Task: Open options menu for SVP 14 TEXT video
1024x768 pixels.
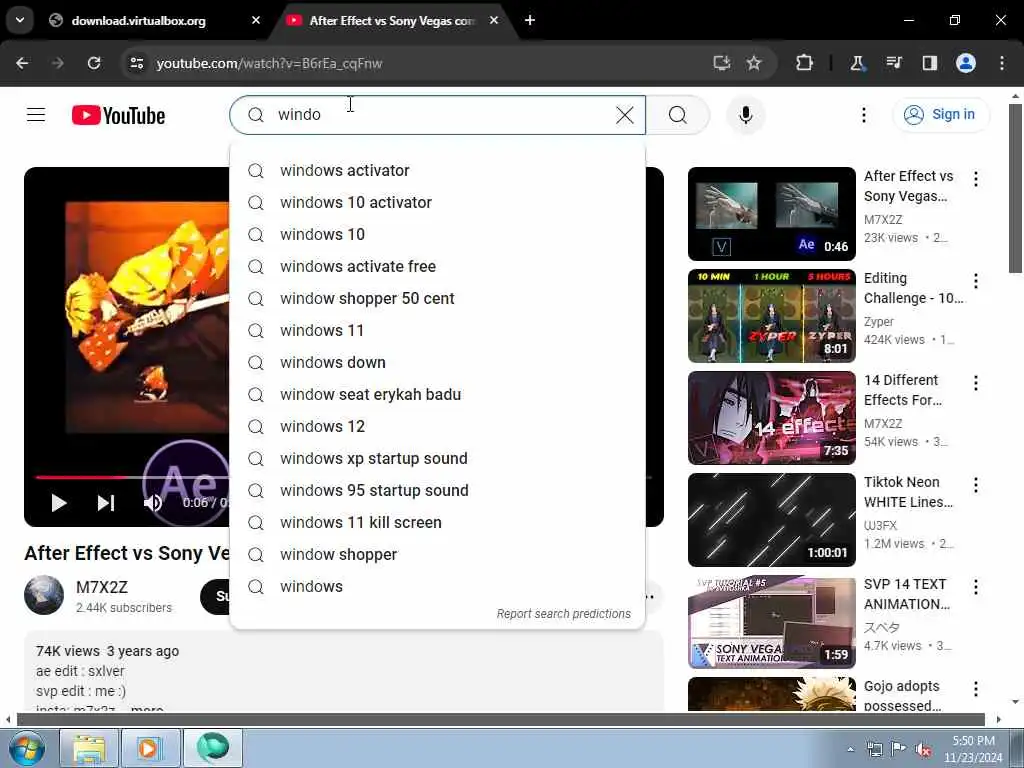Action: (x=976, y=586)
